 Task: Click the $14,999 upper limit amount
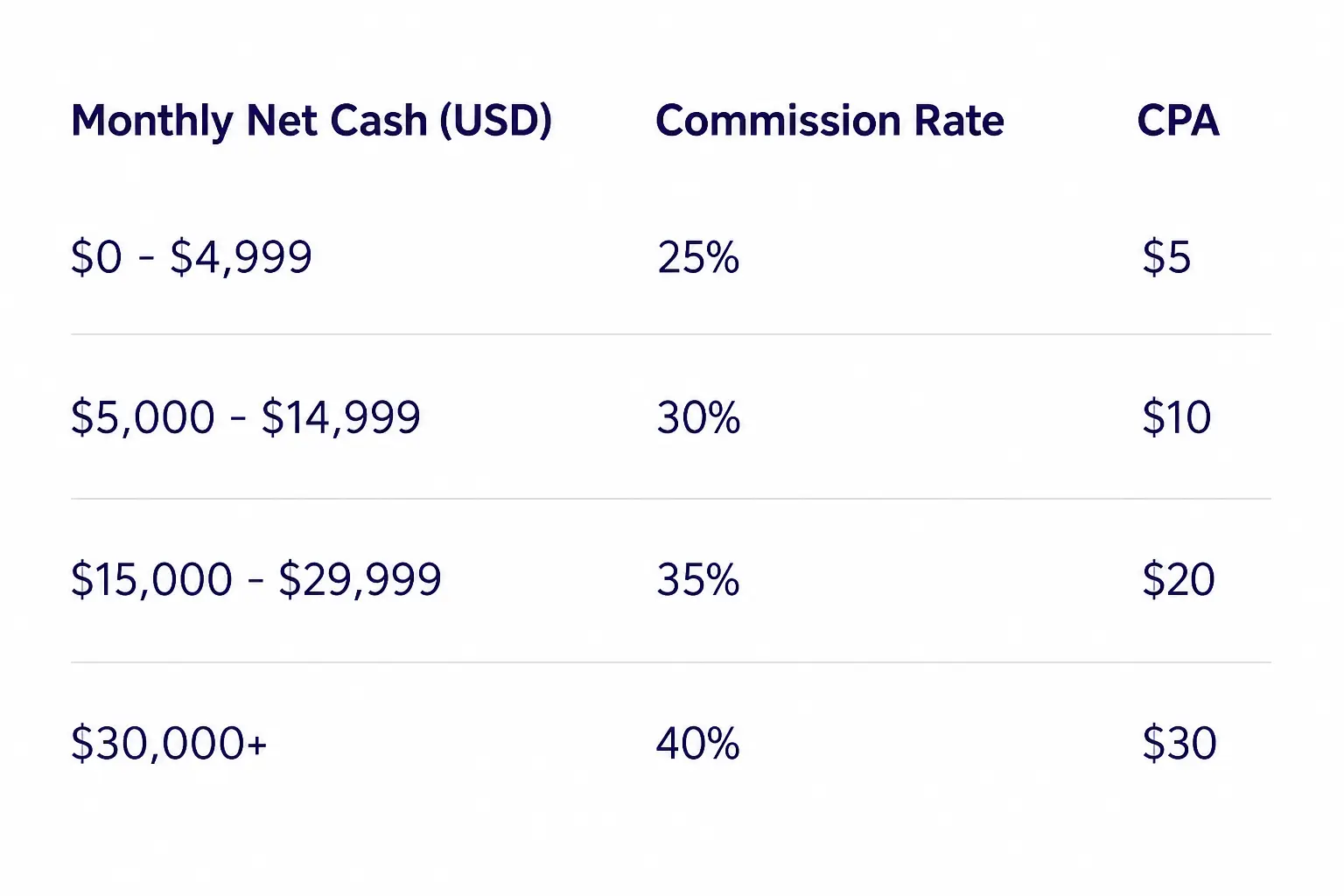point(341,417)
